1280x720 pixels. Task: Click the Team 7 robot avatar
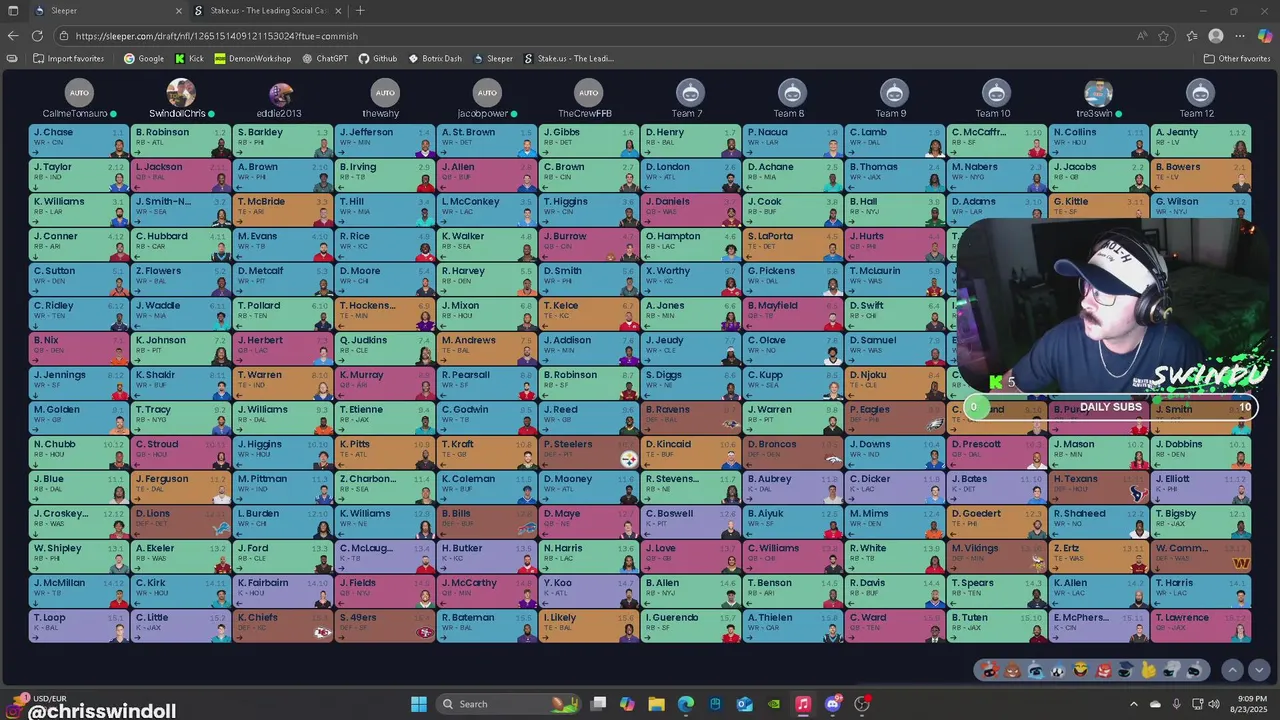tap(690, 93)
